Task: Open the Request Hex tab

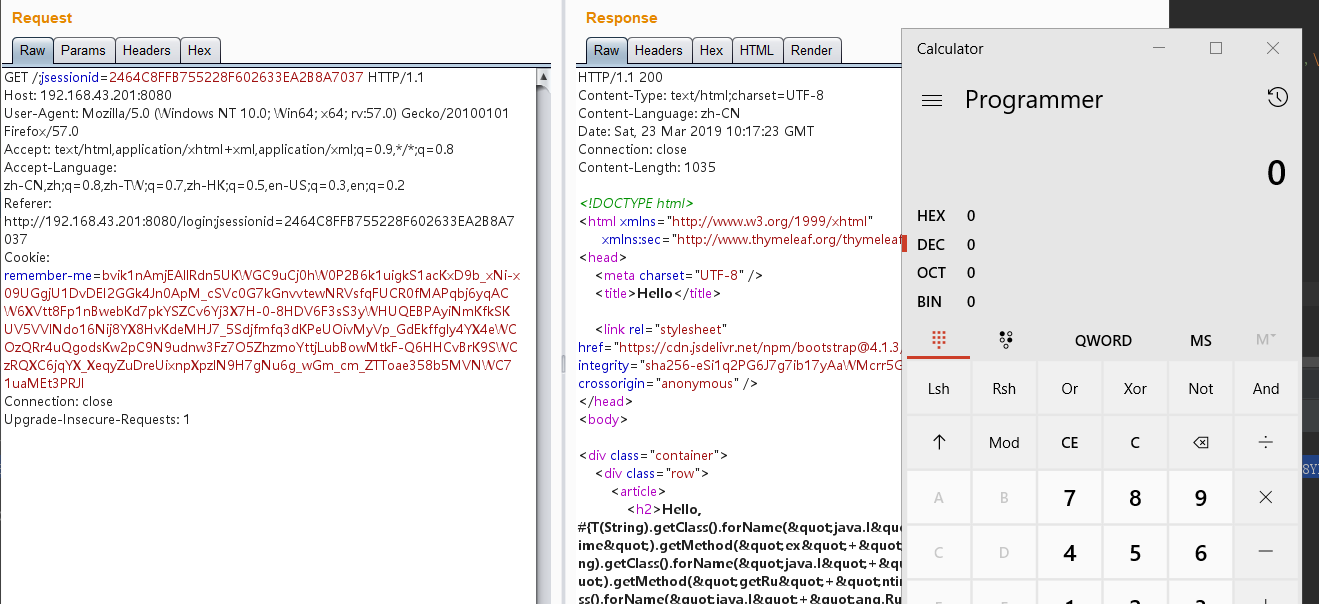Action: point(199,51)
